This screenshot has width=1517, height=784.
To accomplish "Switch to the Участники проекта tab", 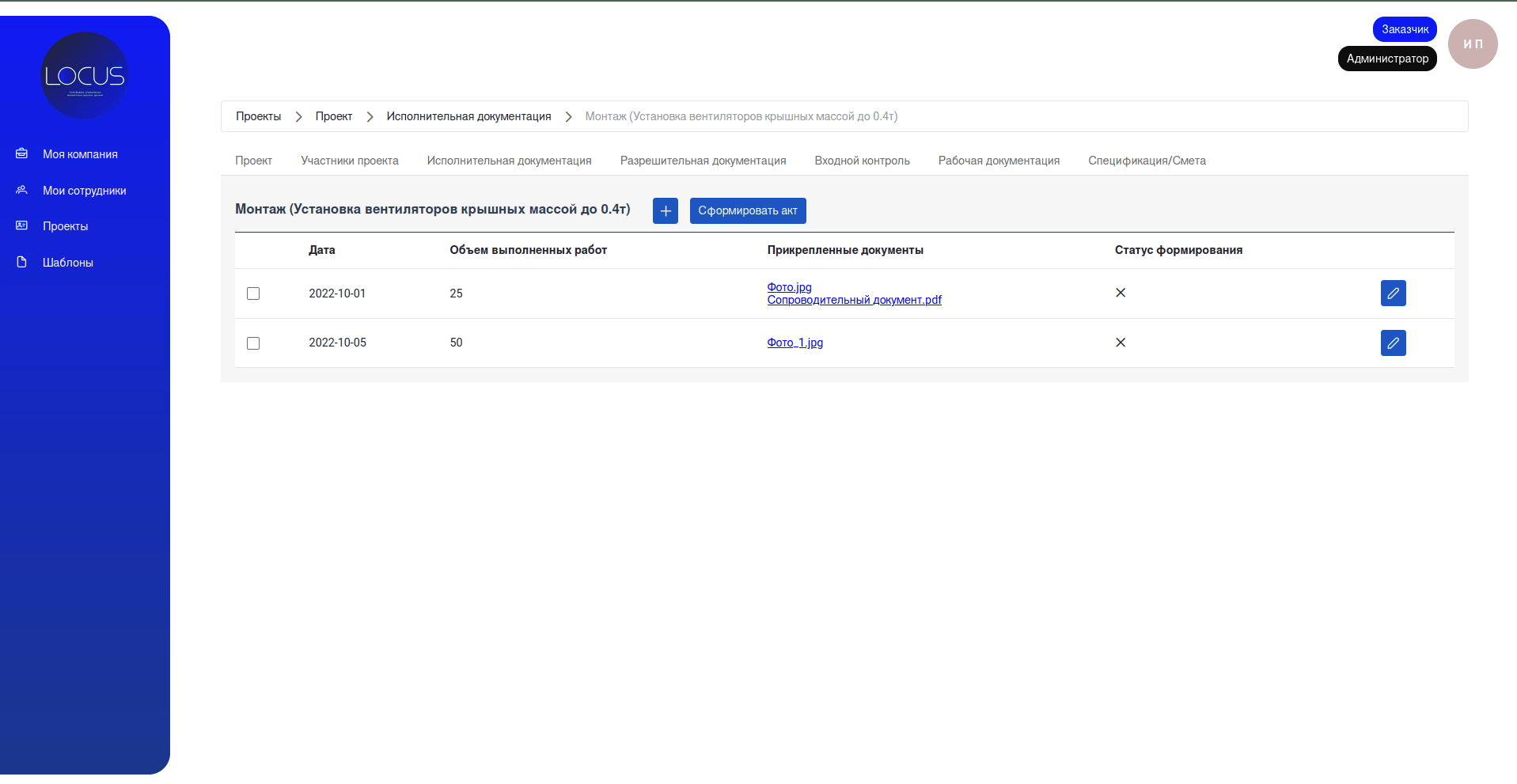I will [350, 161].
